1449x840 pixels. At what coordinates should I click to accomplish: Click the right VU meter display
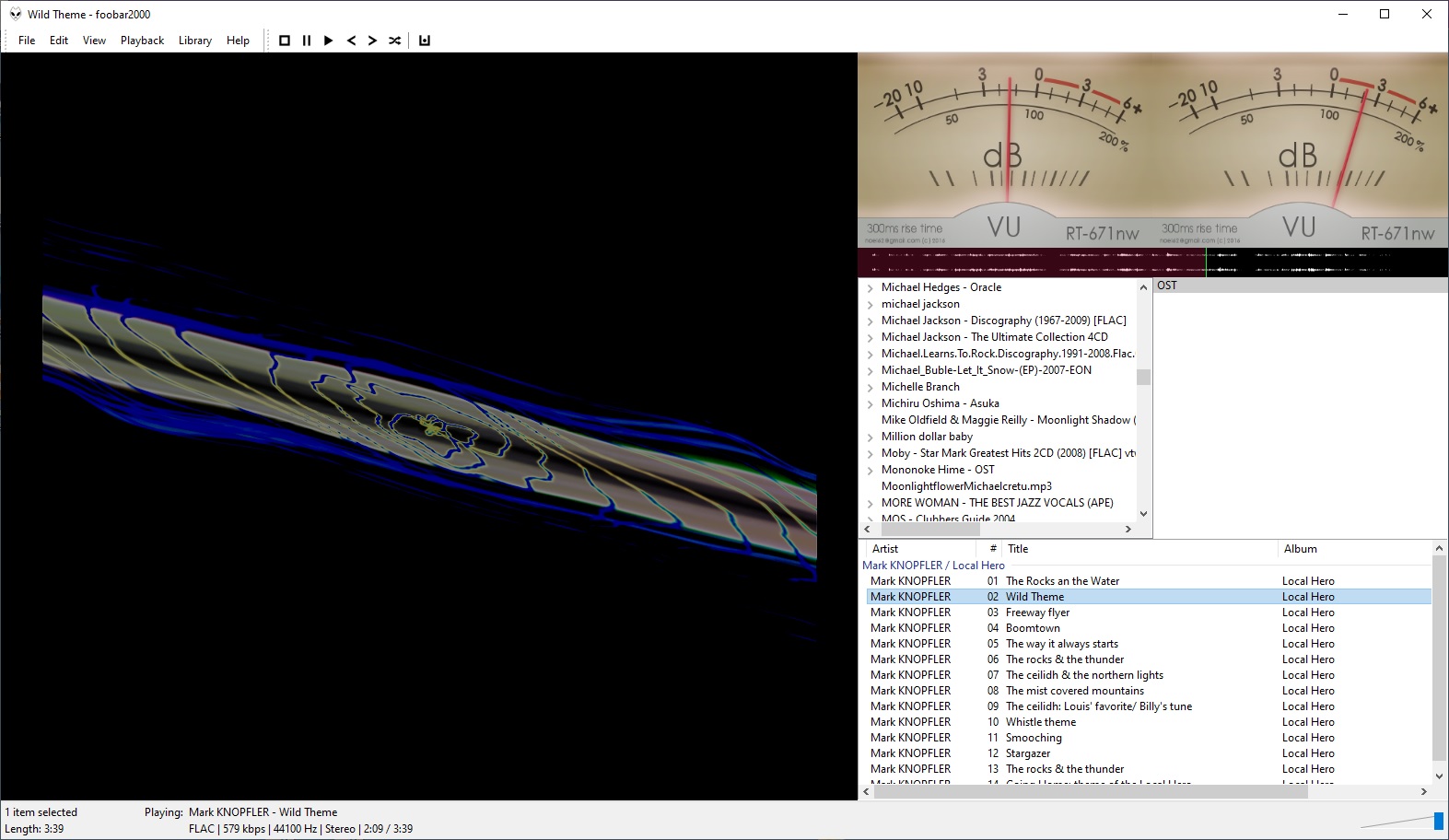(1300, 150)
